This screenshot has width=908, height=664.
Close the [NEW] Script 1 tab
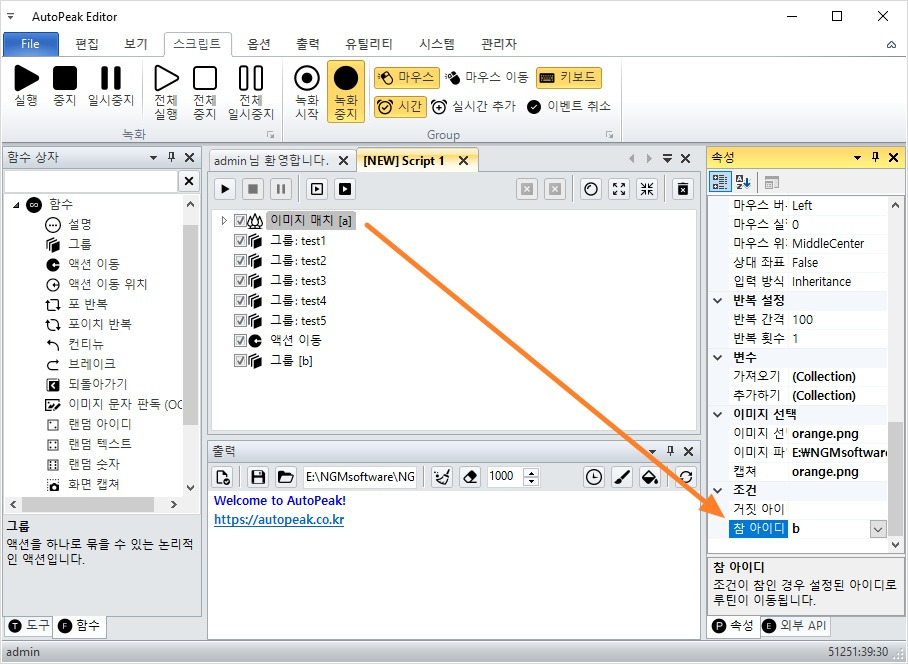(x=463, y=161)
